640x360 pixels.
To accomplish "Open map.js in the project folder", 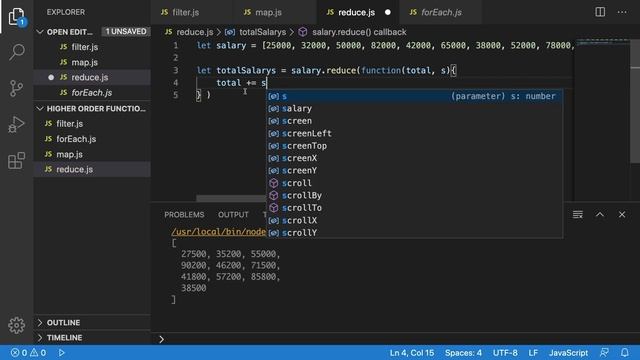I will 92,154.
